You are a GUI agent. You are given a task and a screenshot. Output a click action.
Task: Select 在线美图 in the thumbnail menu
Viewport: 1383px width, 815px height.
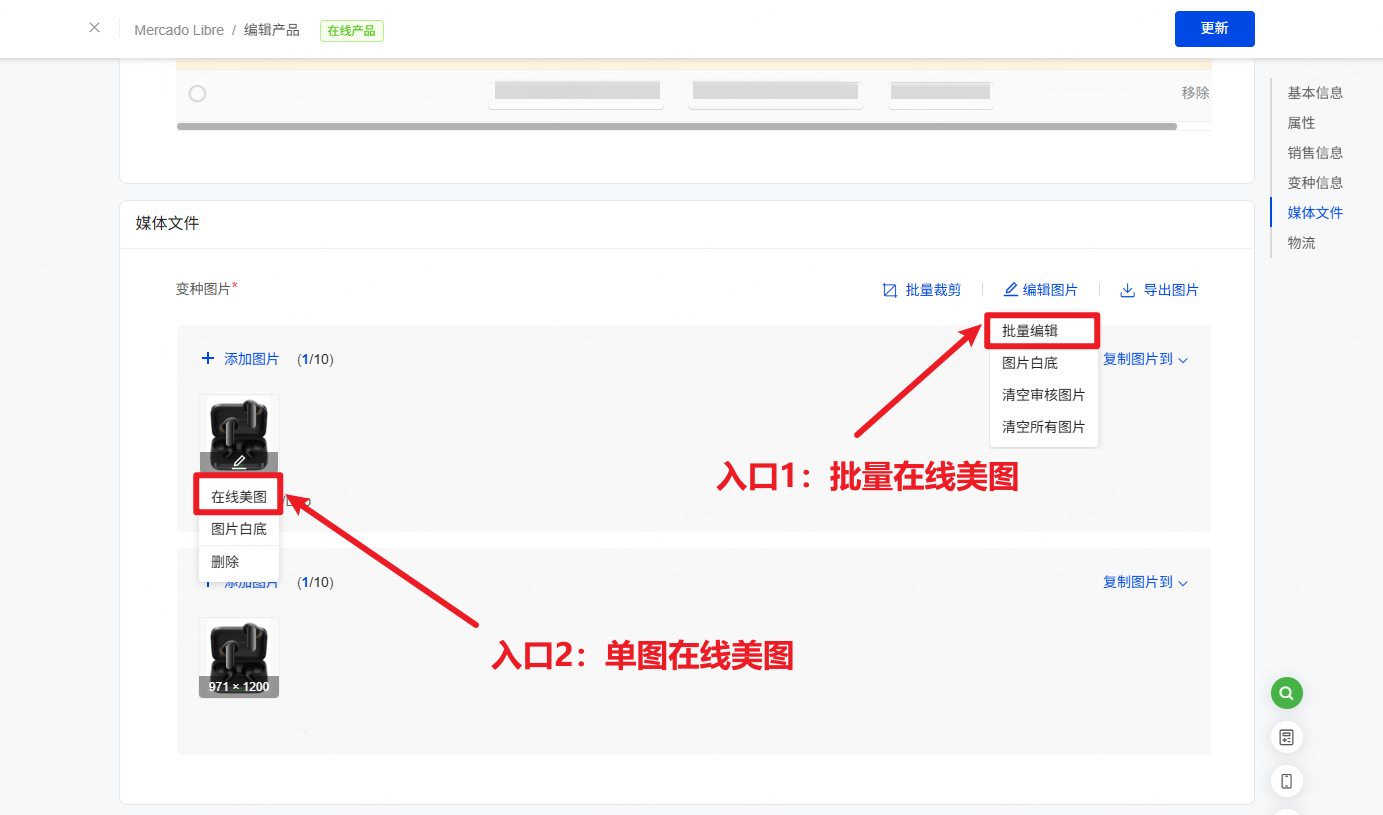click(x=239, y=496)
